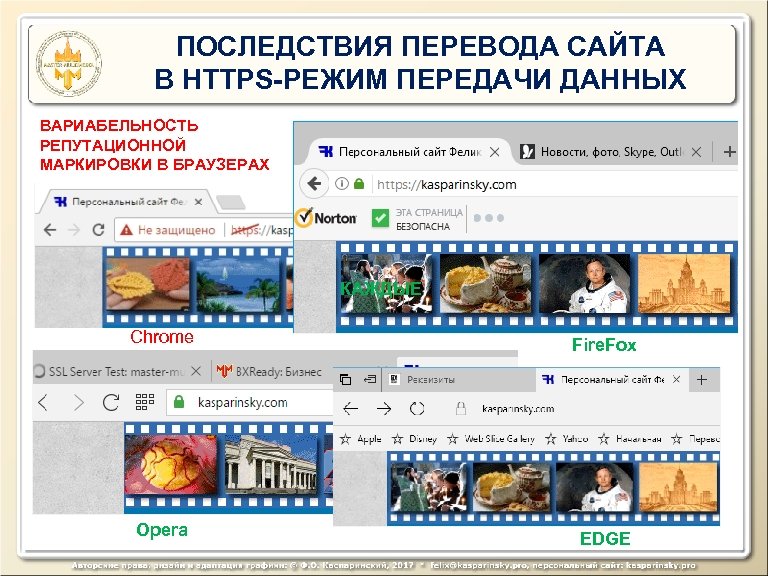The image size is (768, 576).
Task: Close the Opera 'SSL Server Test' tab
Action: pyautogui.click(x=196, y=372)
